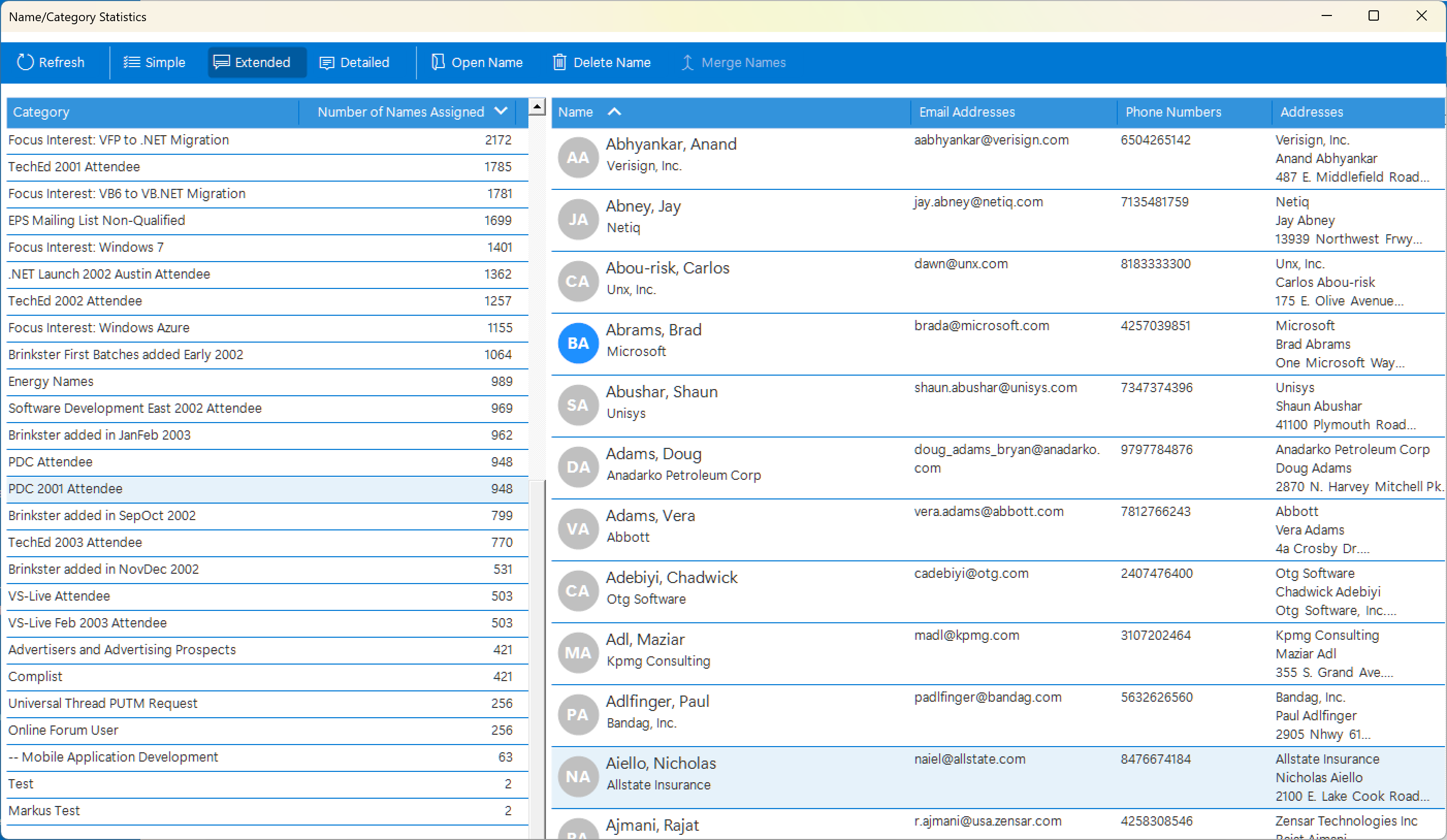Select the 'PDC 2001 Attendee' category row

[x=267, y=489]
